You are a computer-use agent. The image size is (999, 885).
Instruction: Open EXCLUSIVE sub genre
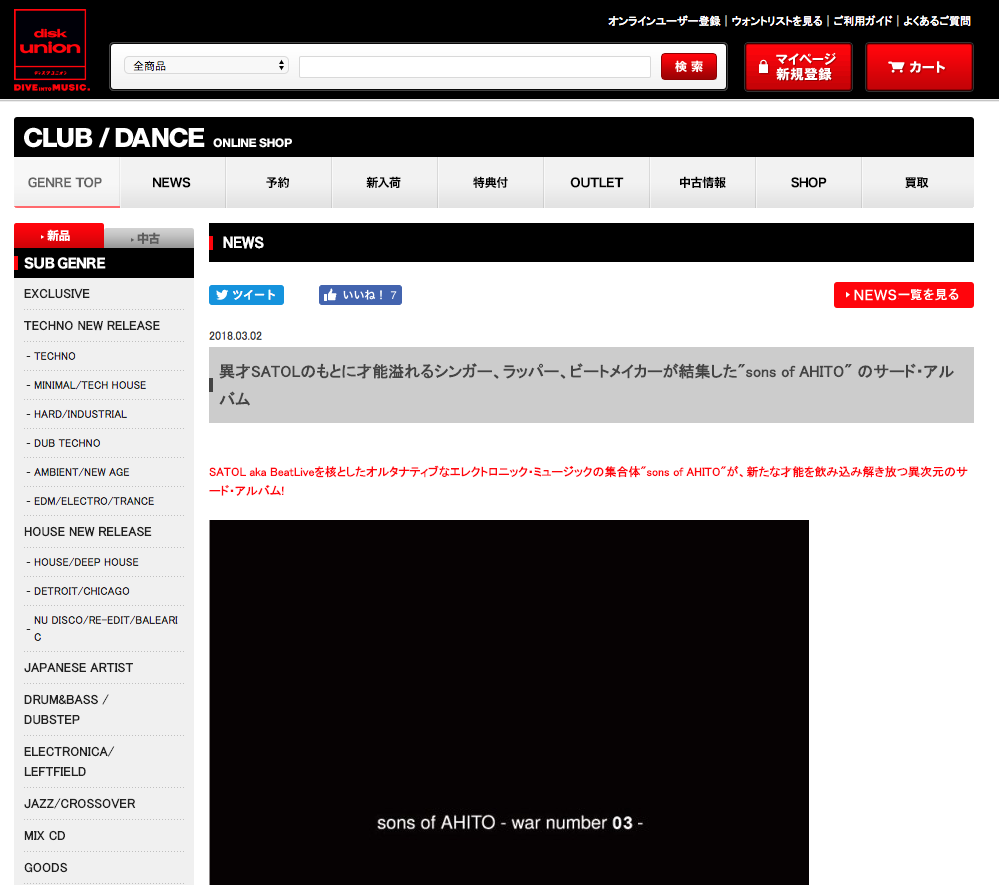coord(57,294)
